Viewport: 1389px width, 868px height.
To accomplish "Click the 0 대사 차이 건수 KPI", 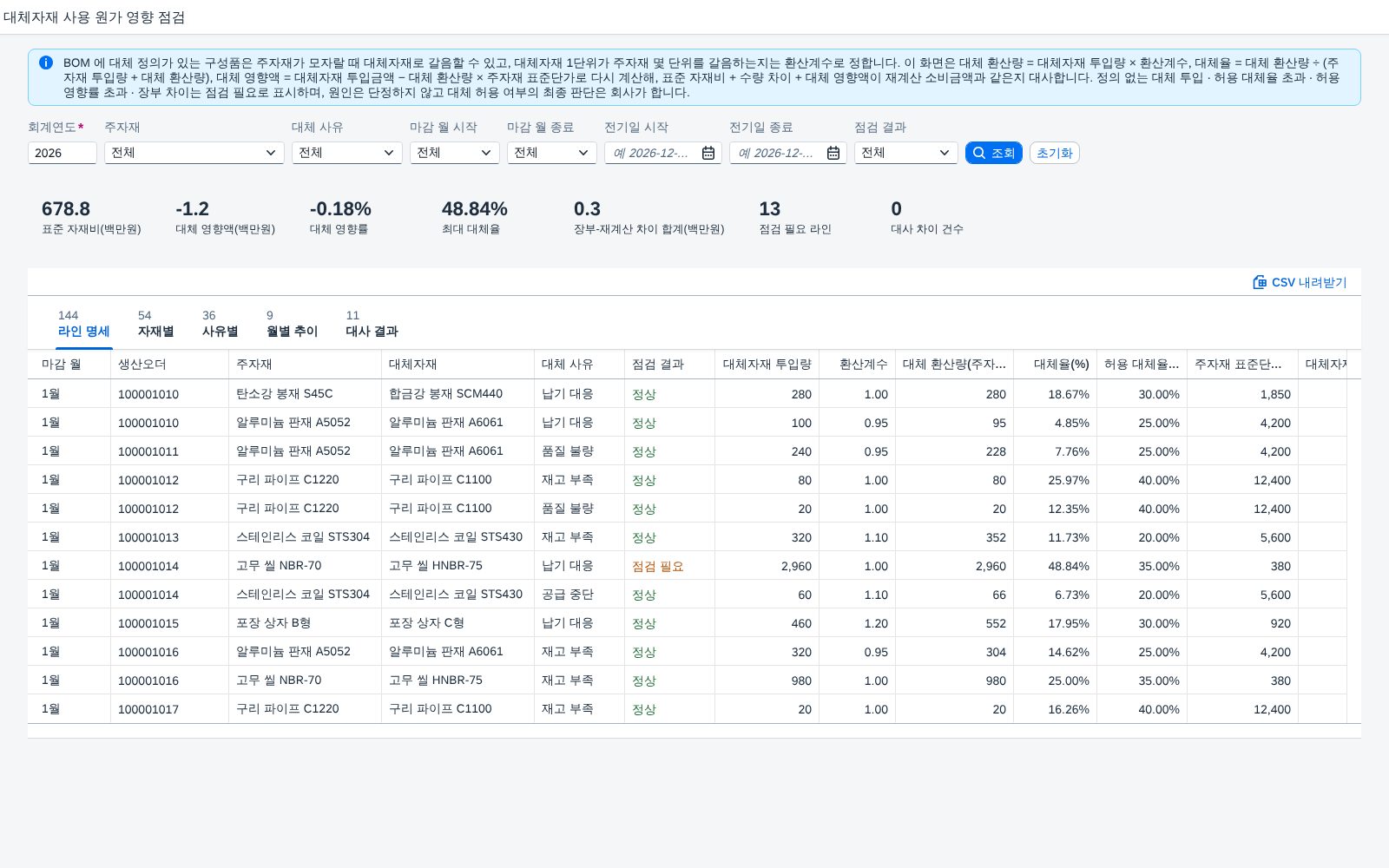I will coord(927,217).
